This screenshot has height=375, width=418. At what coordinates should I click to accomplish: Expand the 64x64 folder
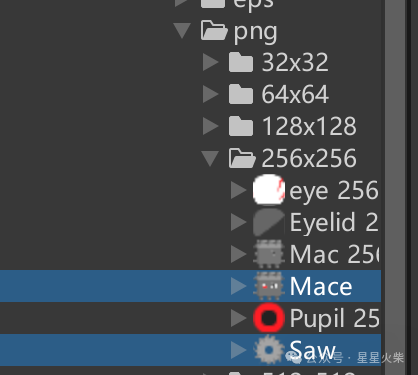coord(210,94)
